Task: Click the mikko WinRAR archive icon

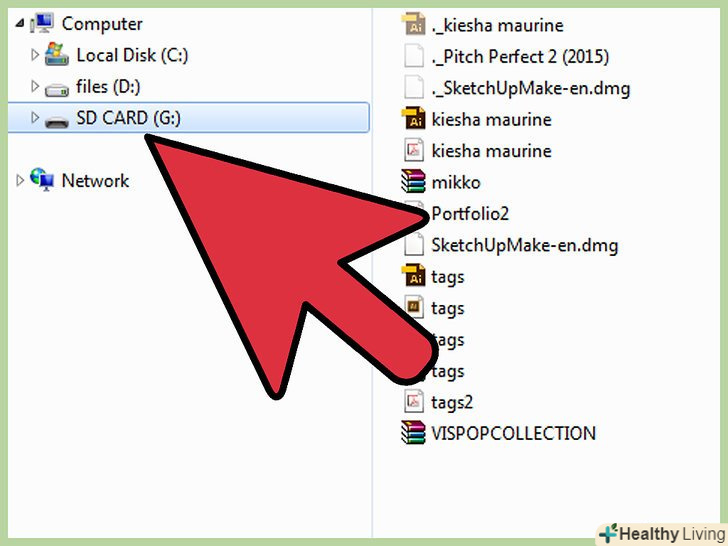Action: pyautogui.click(x=413, y=182)
